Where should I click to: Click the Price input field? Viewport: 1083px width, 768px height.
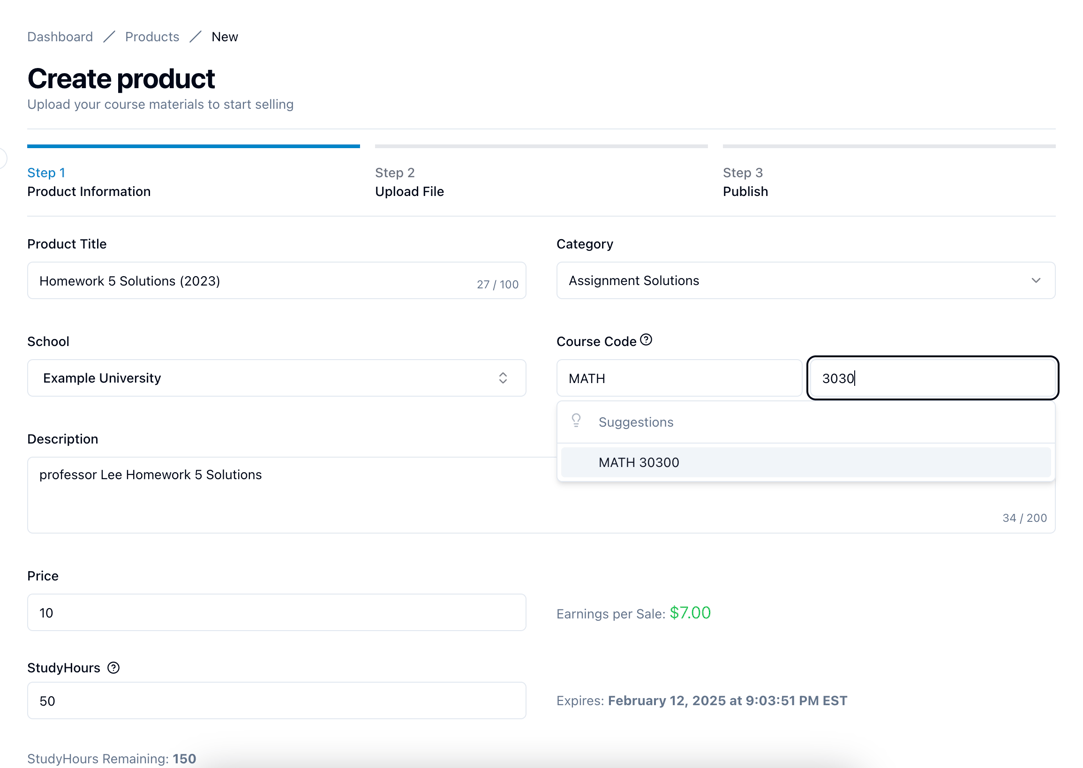276,613
